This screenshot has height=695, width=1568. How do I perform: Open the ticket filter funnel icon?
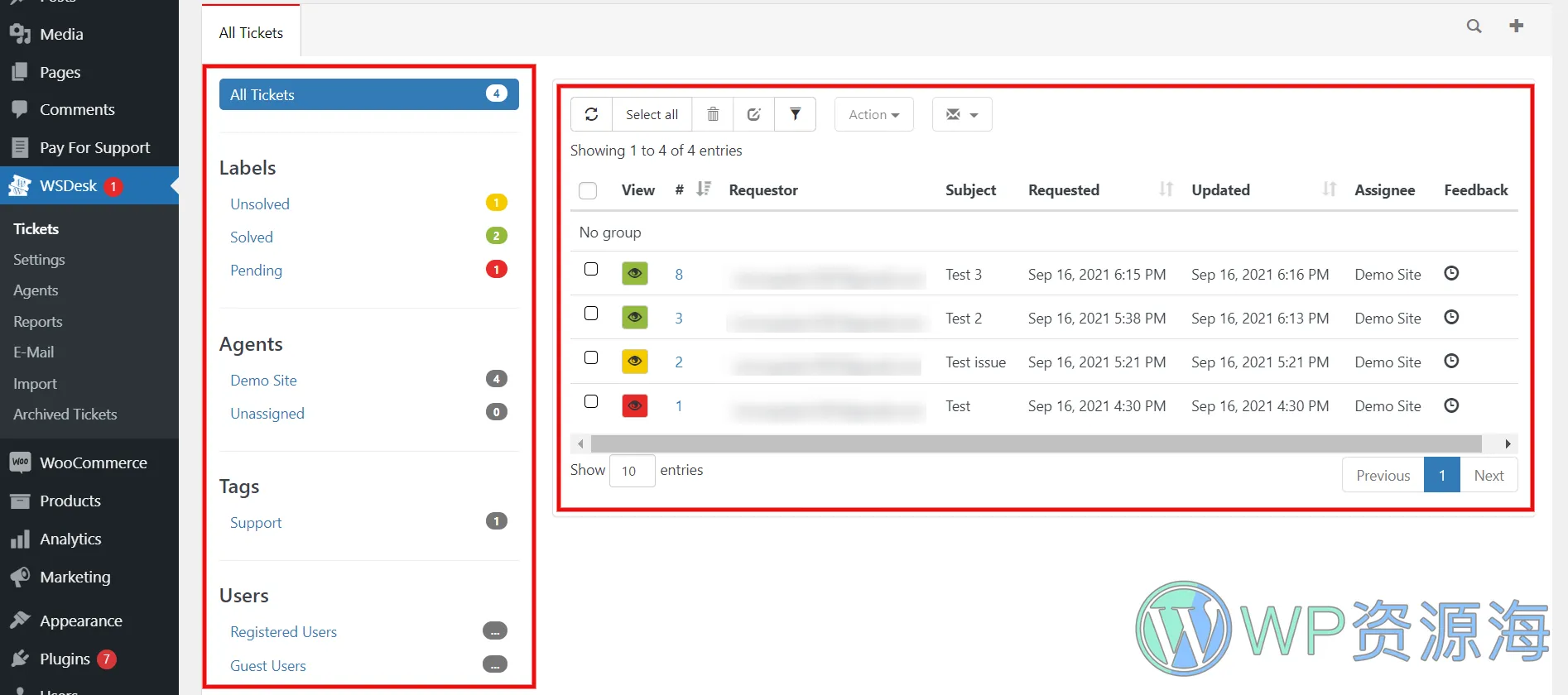tap(795, 114)
